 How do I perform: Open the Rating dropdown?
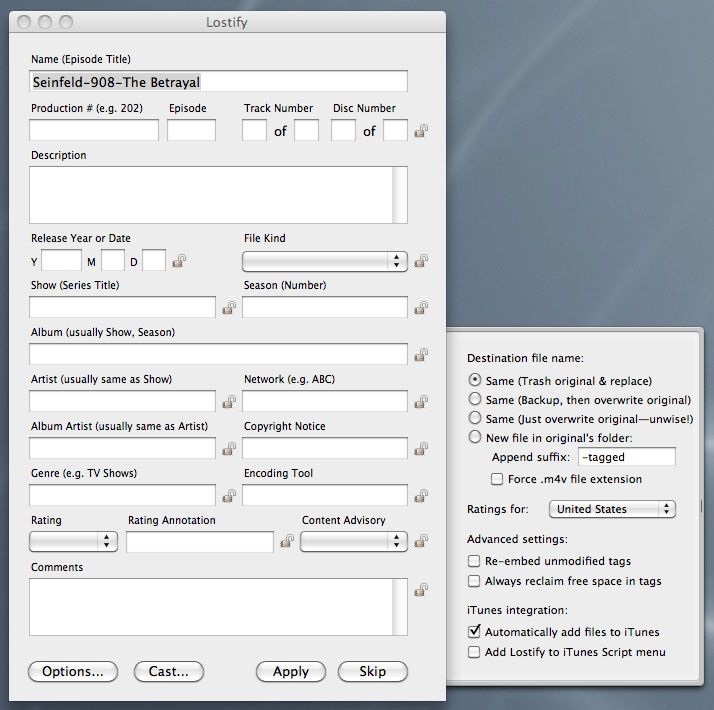click(x=73, y=541)
